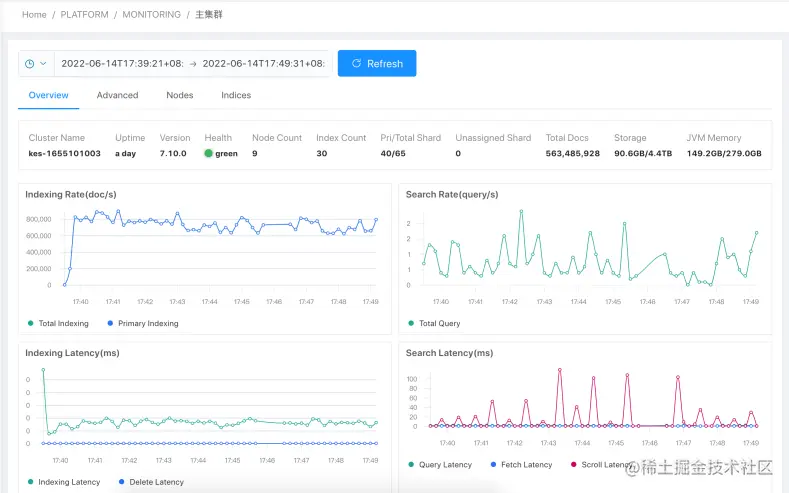Click Node Count value 9
The width and height of the screenshot is (789, 493).
click(x=255, y=153)
